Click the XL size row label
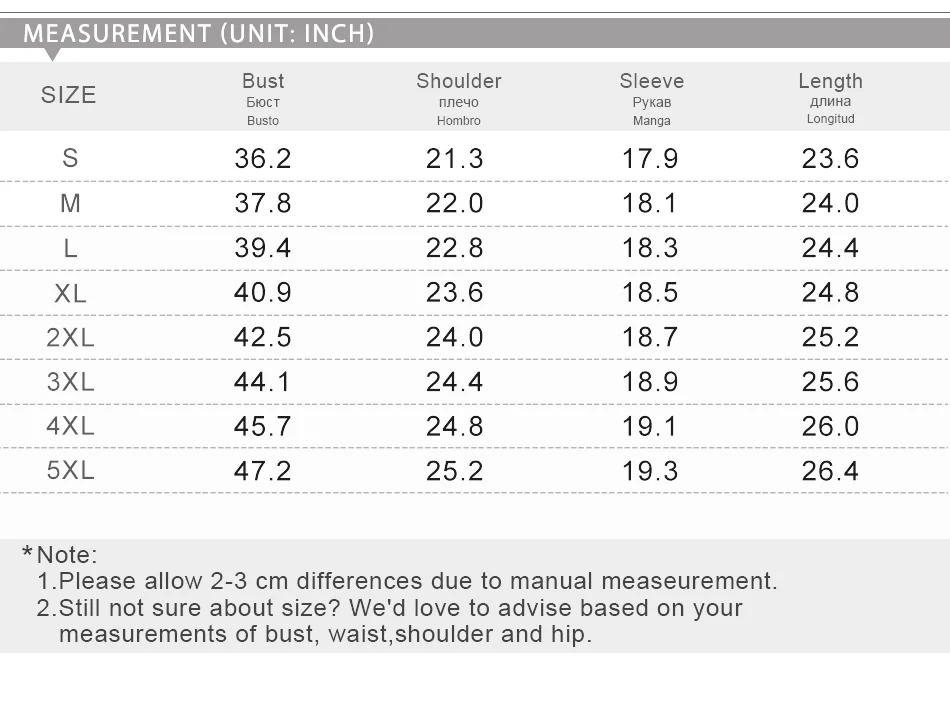950x713 pixels. [70, 294]
